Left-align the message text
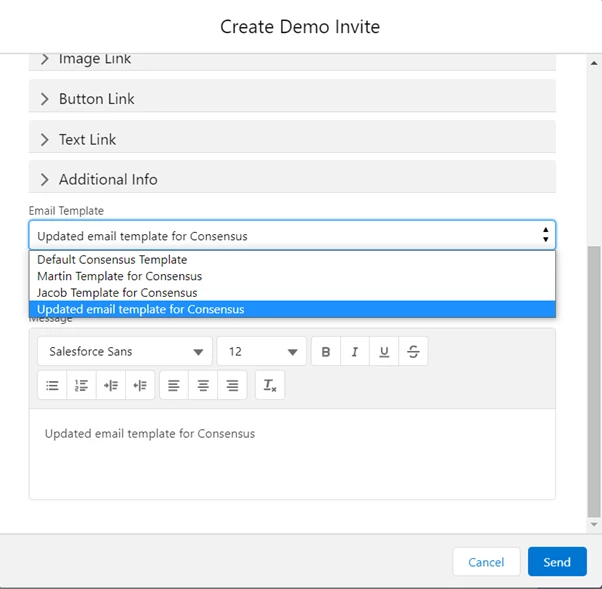This screenshot has width=602, height=589. coord(174,386)
